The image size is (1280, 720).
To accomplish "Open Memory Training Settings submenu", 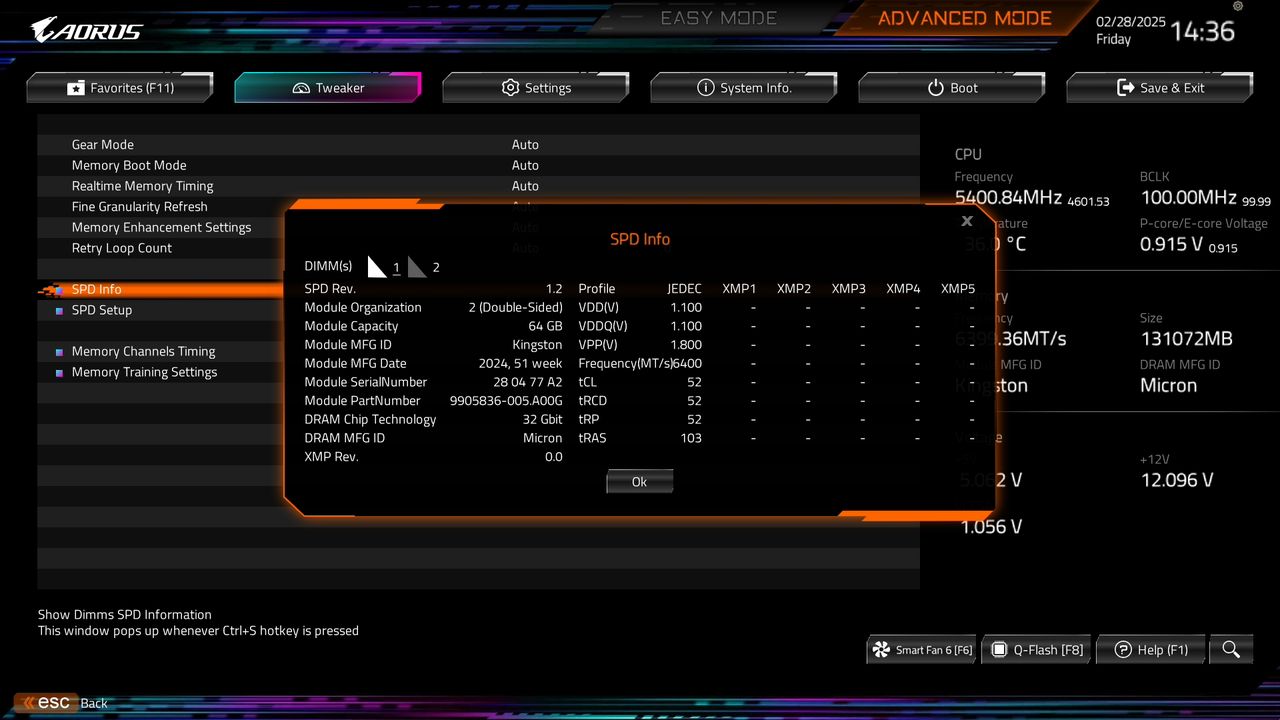I will (144, 372).
